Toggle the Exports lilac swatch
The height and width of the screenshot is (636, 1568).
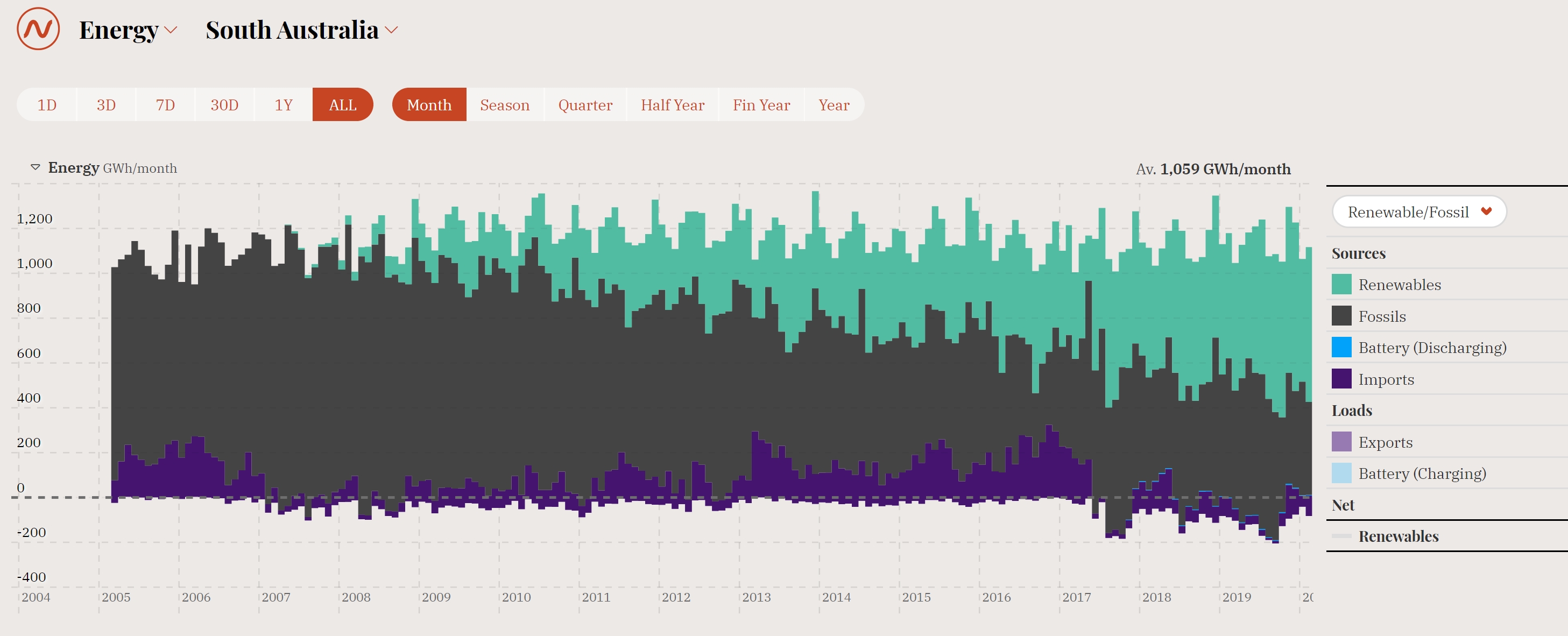point(1341,442)
